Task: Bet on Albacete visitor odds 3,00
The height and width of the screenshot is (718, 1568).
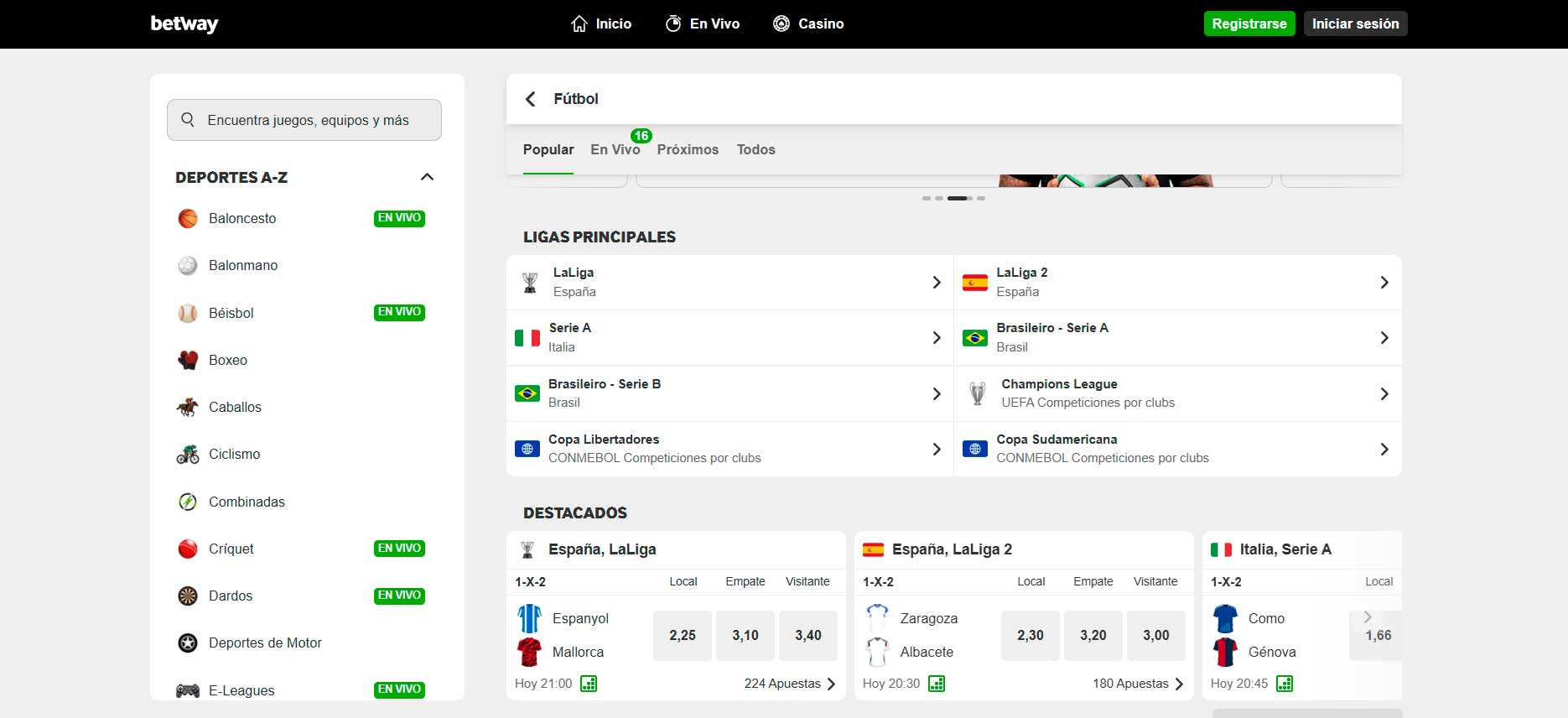Action: click(1156, 636)
